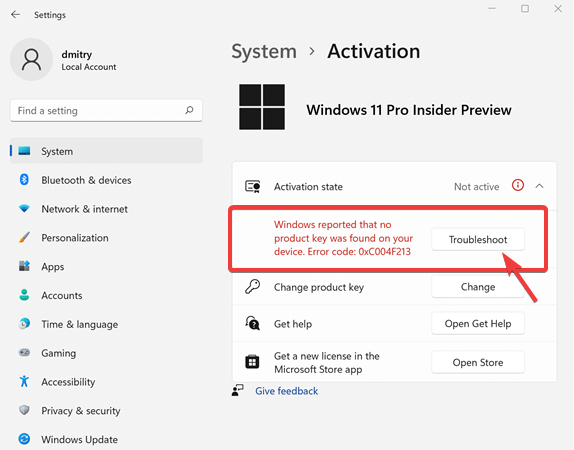The image size is (574, 450).
Task: Click the System monitor icon in sidebar
Action: click(24, 151)
